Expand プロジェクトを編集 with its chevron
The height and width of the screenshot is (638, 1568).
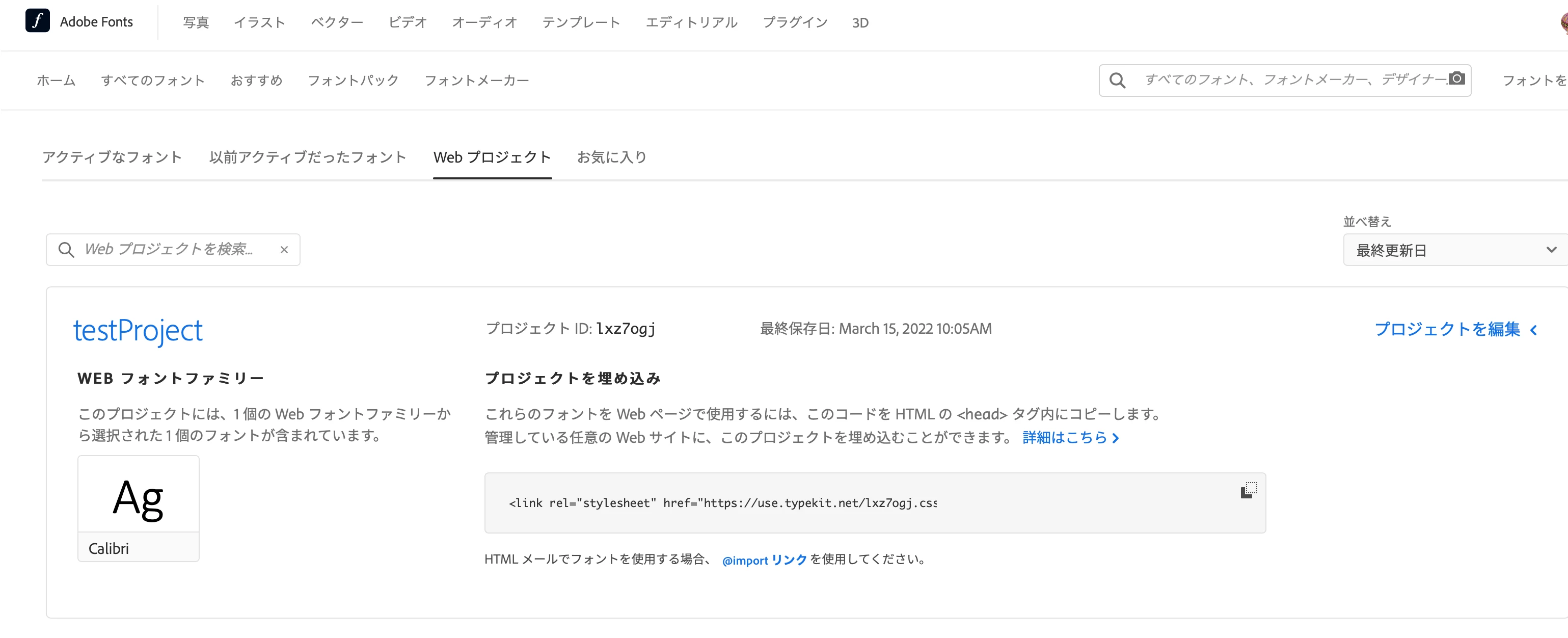1533,330
